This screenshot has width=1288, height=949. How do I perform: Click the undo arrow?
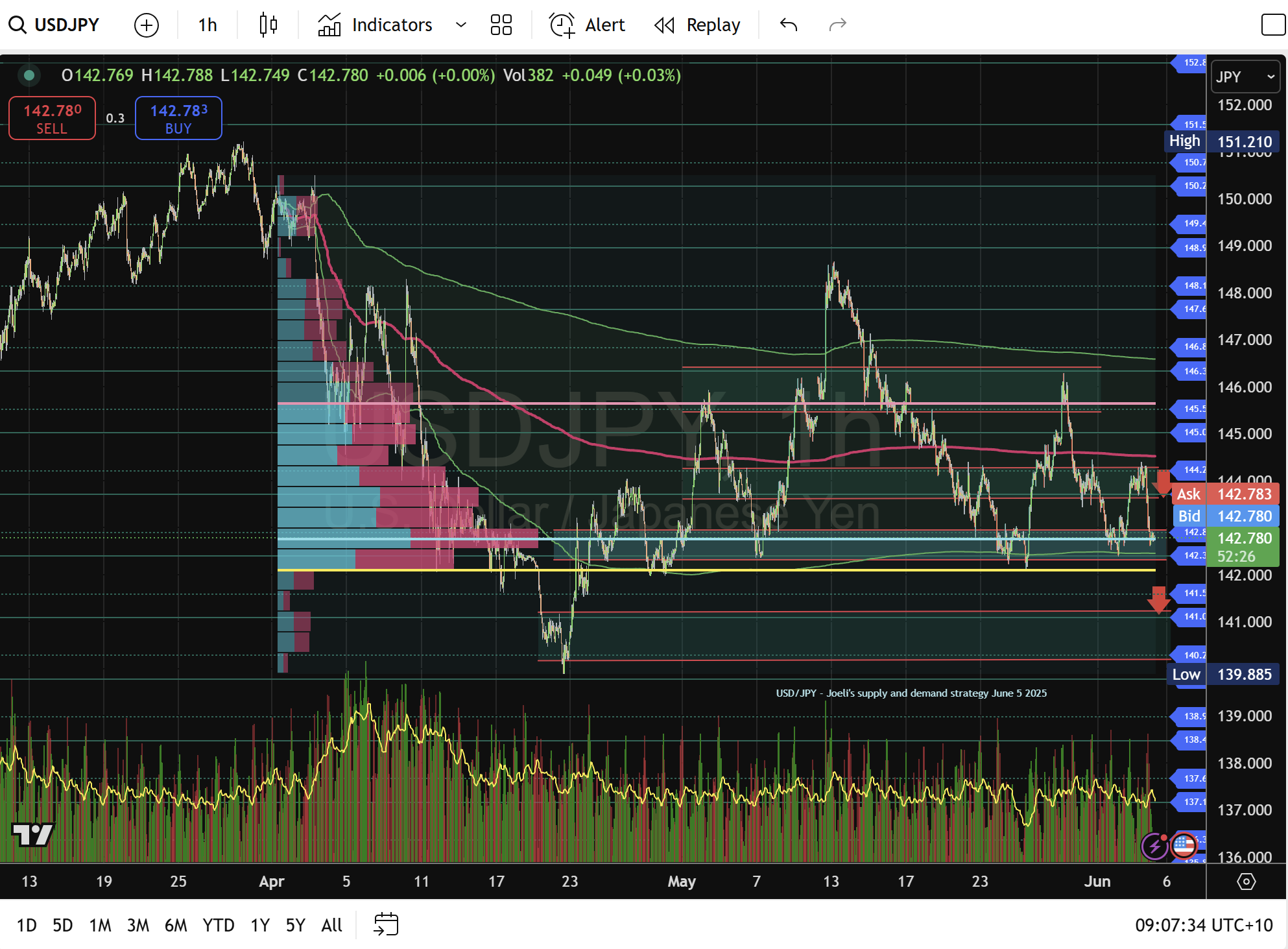click(x=789, y=25)
